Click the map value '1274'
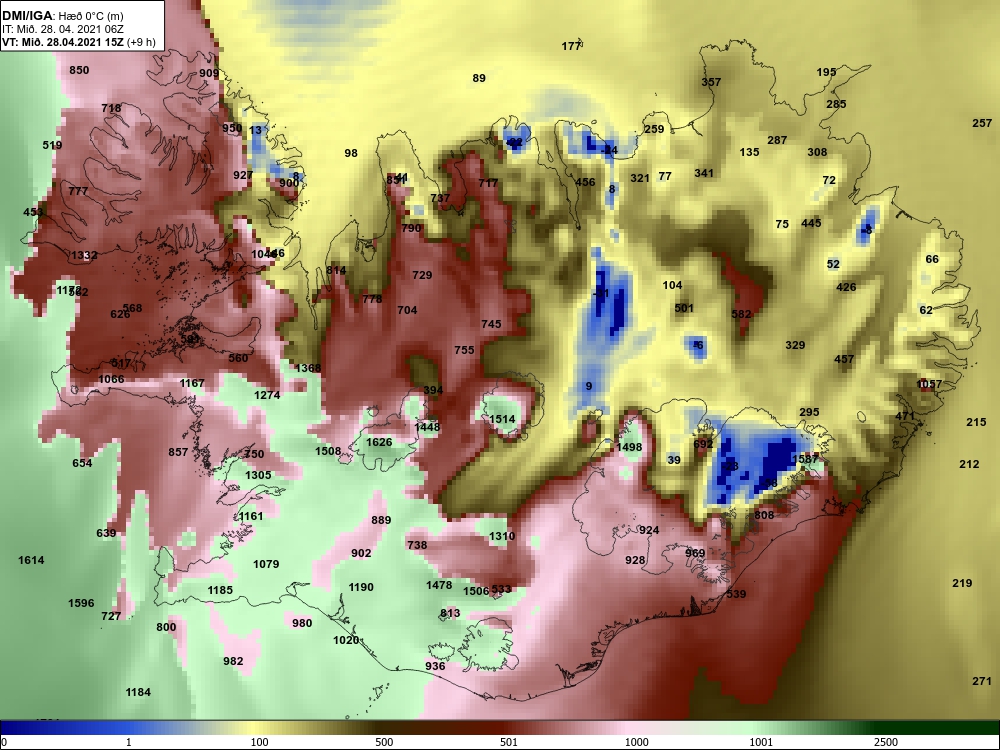The height and width of the screenshot is (750, 1000). 267,395
